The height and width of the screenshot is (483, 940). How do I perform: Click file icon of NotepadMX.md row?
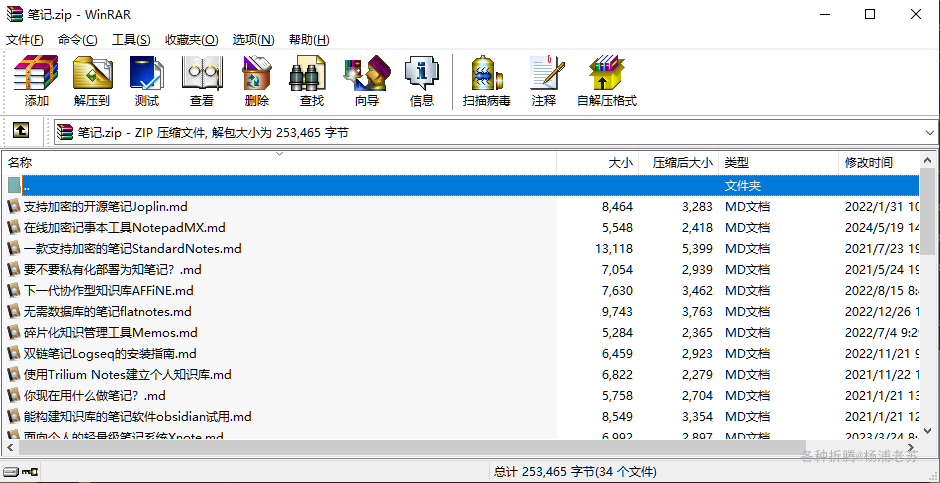(14, 228)
